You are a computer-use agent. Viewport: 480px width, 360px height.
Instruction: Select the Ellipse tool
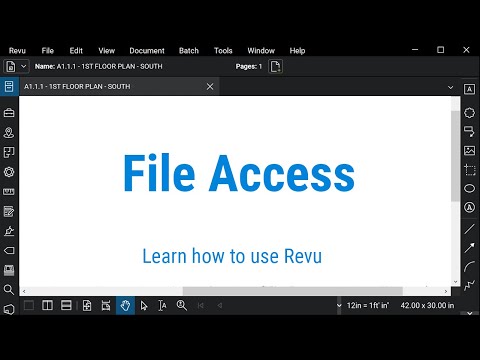[469, 189]
